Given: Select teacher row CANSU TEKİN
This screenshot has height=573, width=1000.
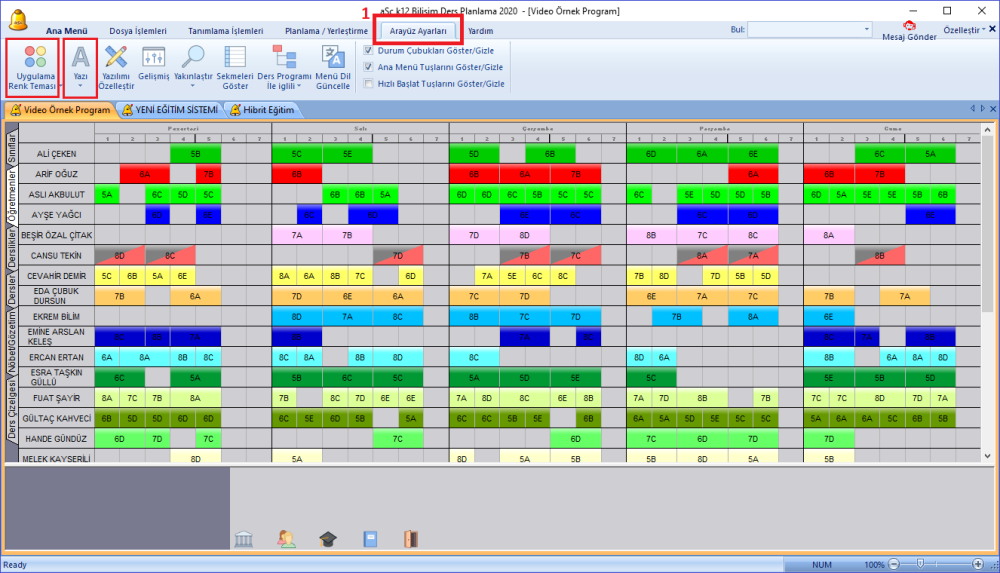Looking at the screenshot, I should point(56,256).
